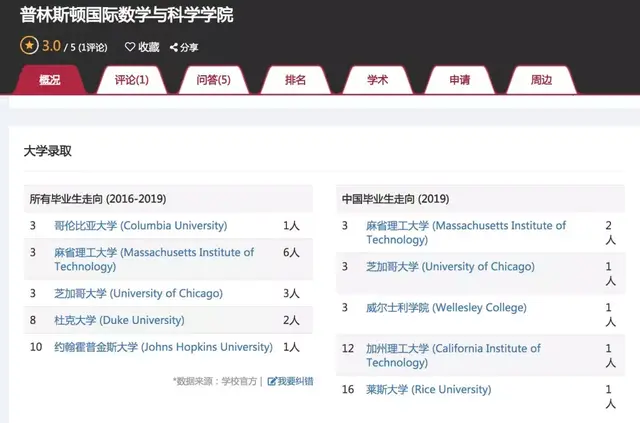Open the 申请 tab
640x423 pixels.
(460, 80)
